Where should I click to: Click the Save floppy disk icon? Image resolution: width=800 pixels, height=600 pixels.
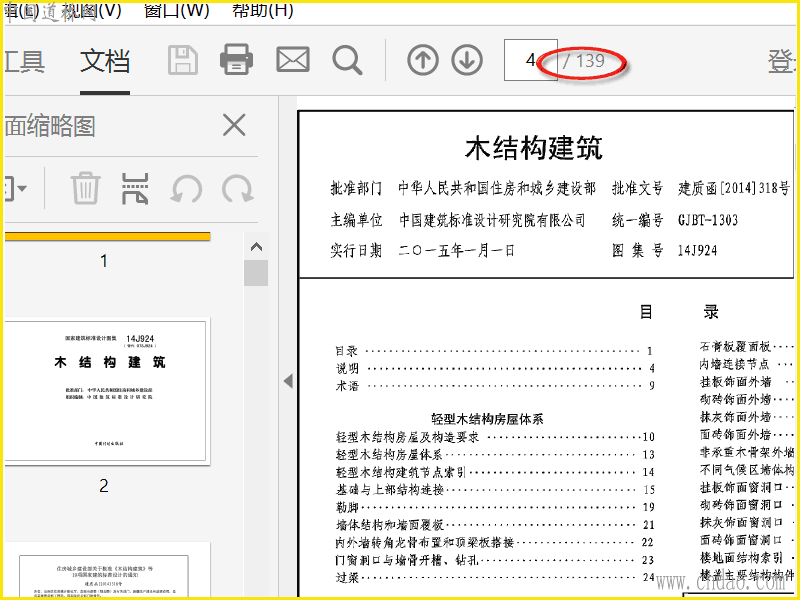point(183,60)
